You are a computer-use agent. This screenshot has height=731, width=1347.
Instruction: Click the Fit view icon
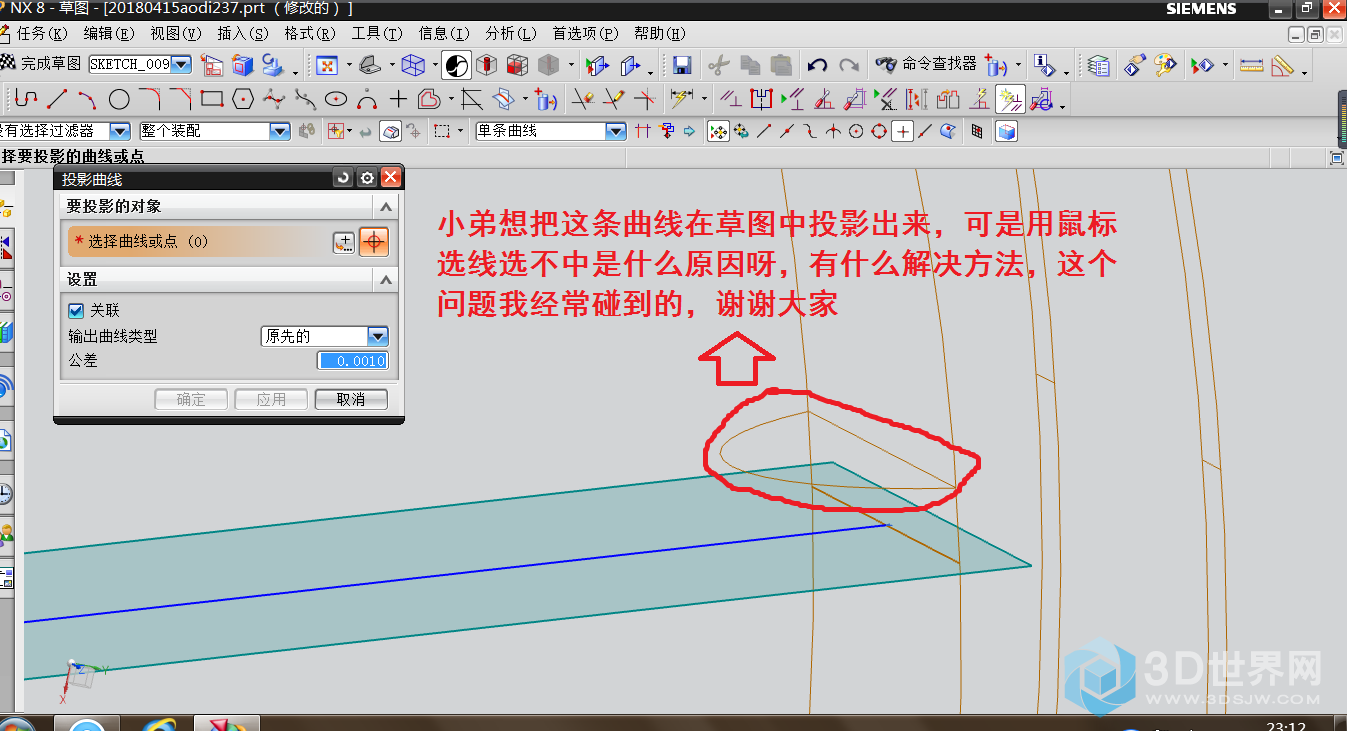[x=327, y=65]
